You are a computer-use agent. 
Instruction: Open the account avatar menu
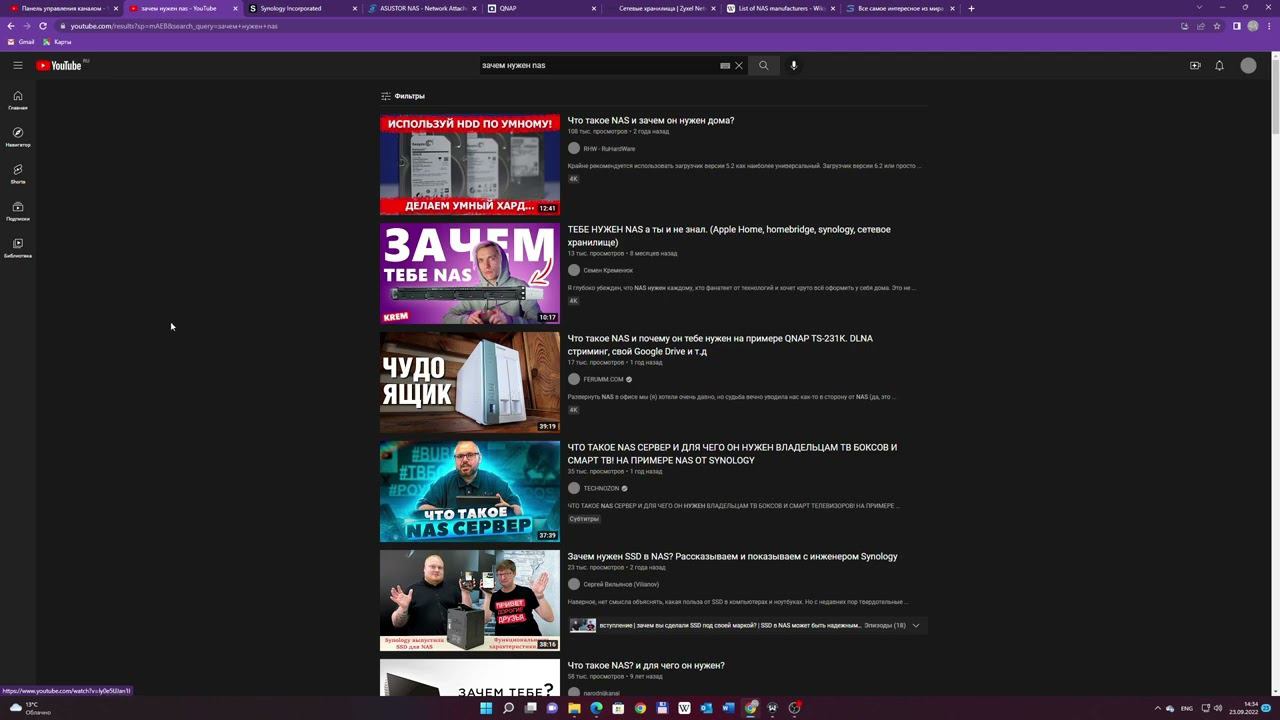click(x=1248, y=65)
